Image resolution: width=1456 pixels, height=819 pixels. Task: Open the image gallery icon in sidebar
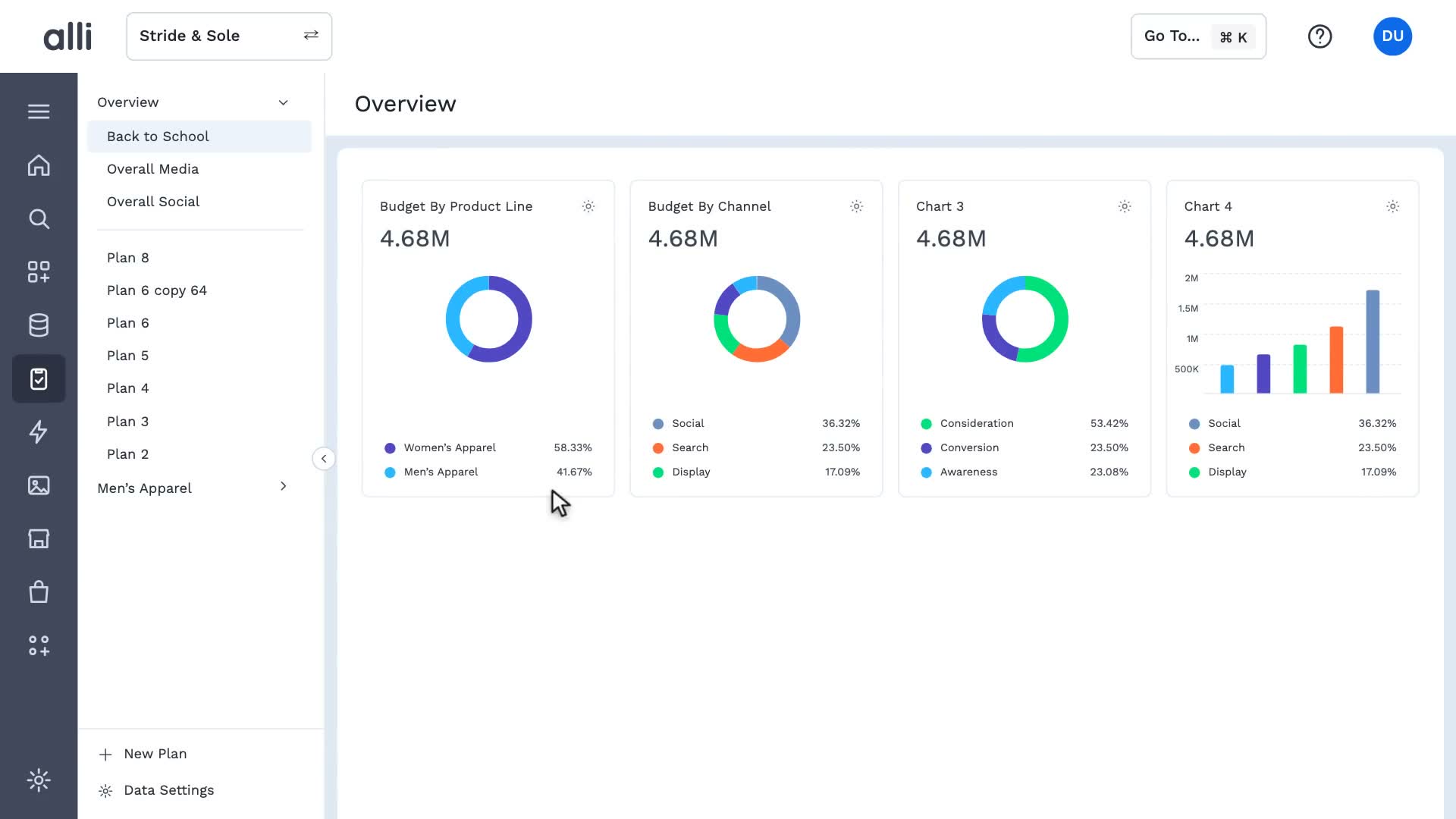point(39,485)
